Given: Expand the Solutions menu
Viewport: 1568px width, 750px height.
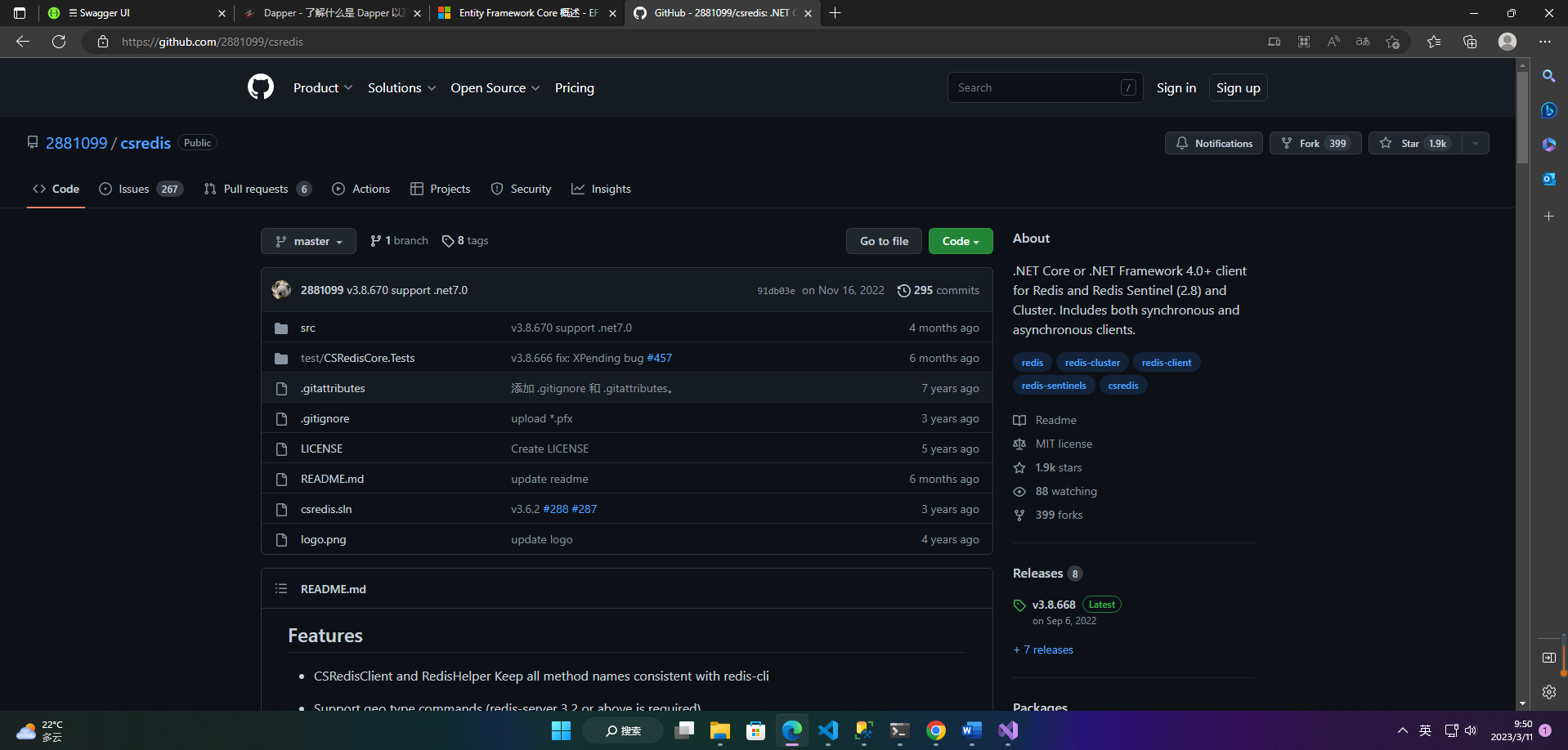Looking at the screenshot, I should [x=401, y=87].
